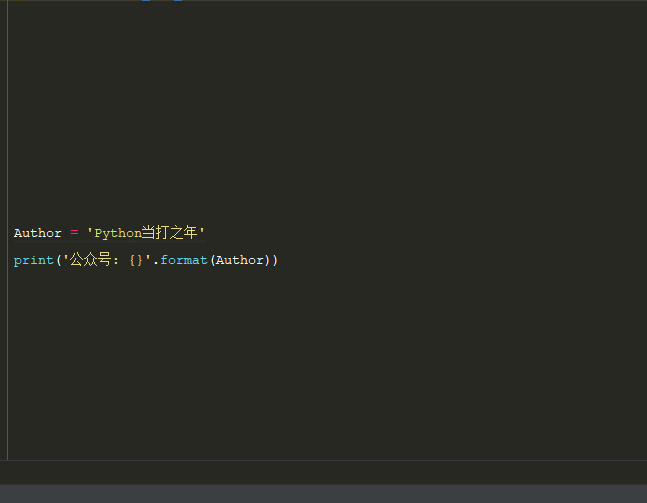Click the Author variable on the assignment line
The width and height of the screenshot is (647, 503).
click(38, 233)
